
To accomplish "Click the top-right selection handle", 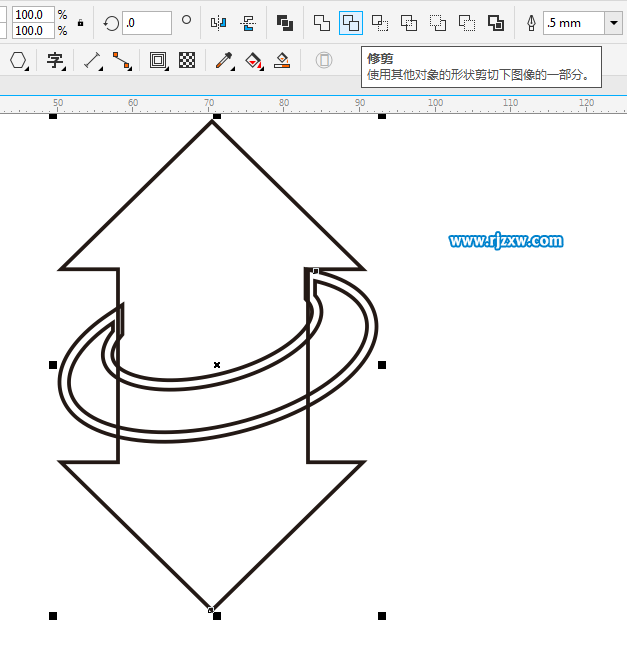I will [x=382, y=116].
